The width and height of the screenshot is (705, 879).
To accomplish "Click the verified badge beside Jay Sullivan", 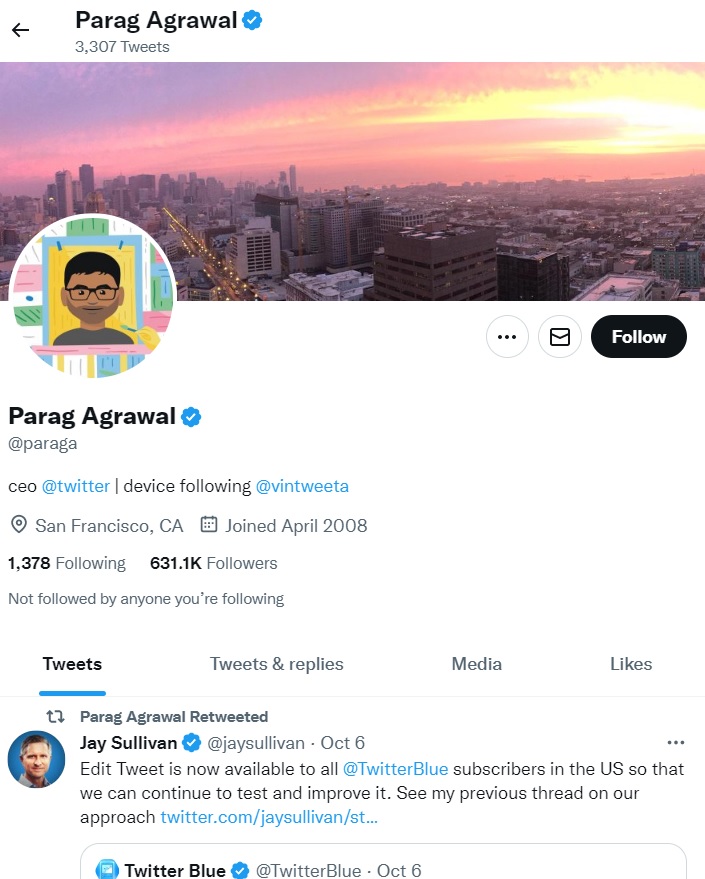I will click(x=192, y=743).
